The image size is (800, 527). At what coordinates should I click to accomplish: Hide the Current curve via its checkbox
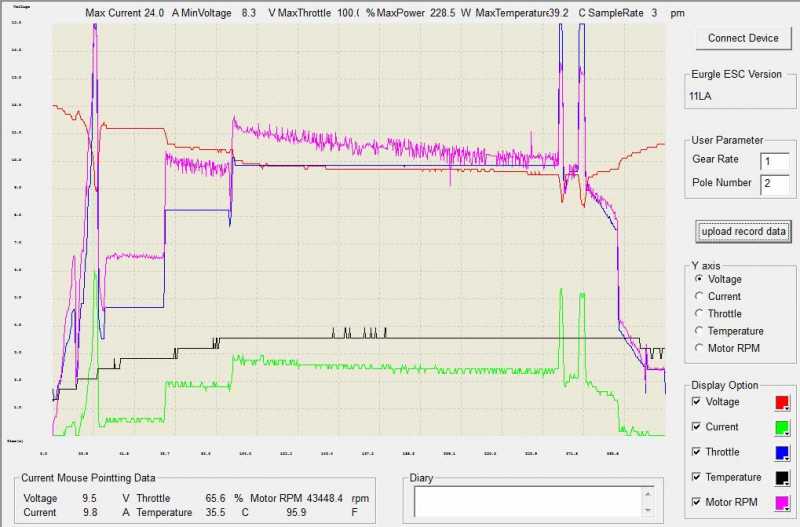pos(696,427)
